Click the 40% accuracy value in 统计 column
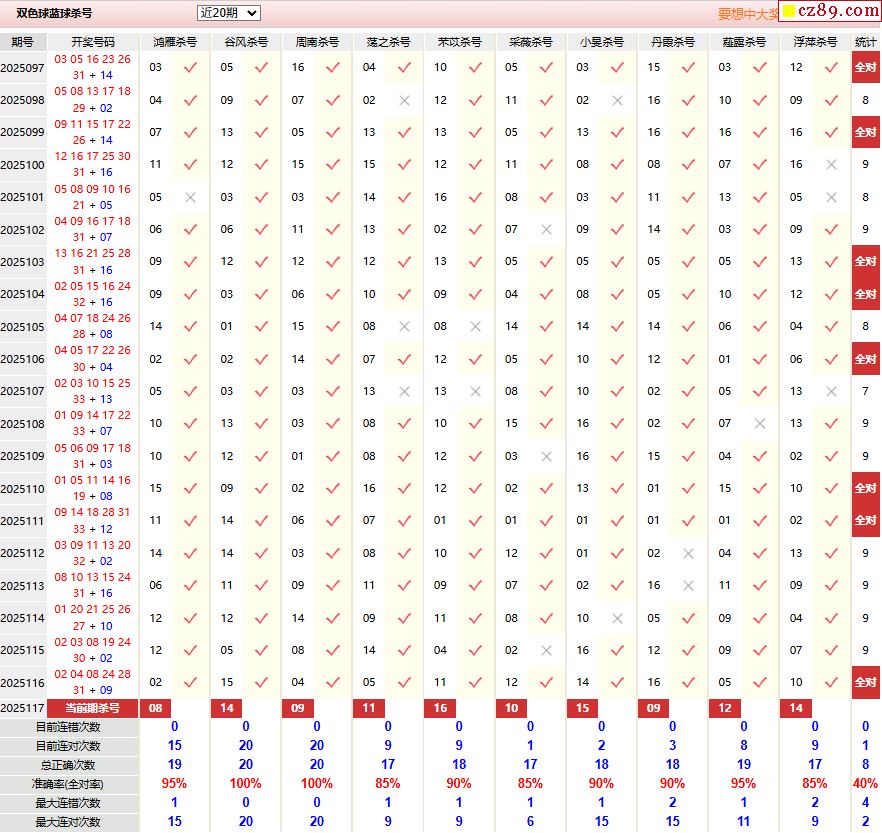882x833 pixels. pos(866,784)
